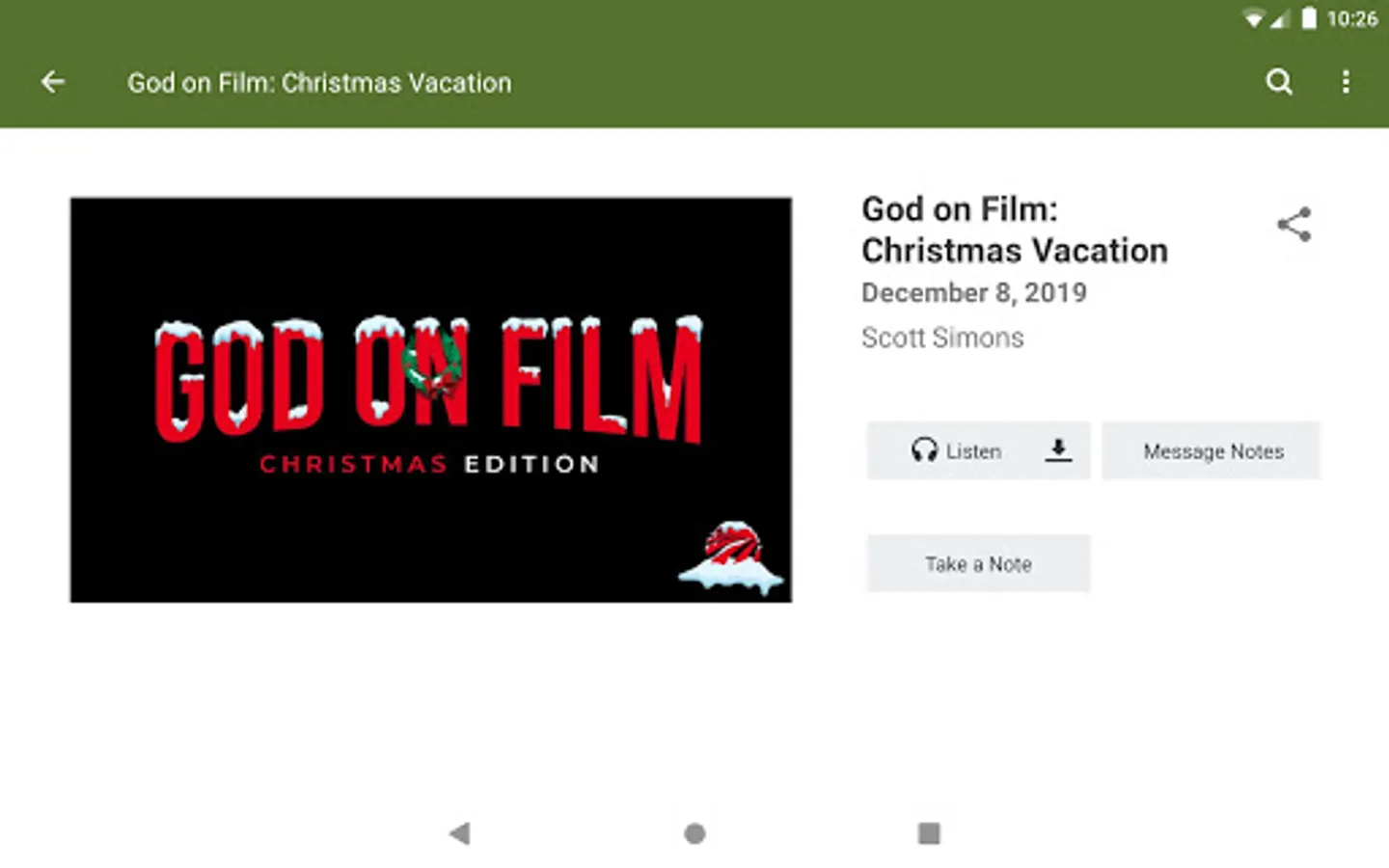
Task: Tap the status bar clock 10:26
Action: pos(1352,18)
